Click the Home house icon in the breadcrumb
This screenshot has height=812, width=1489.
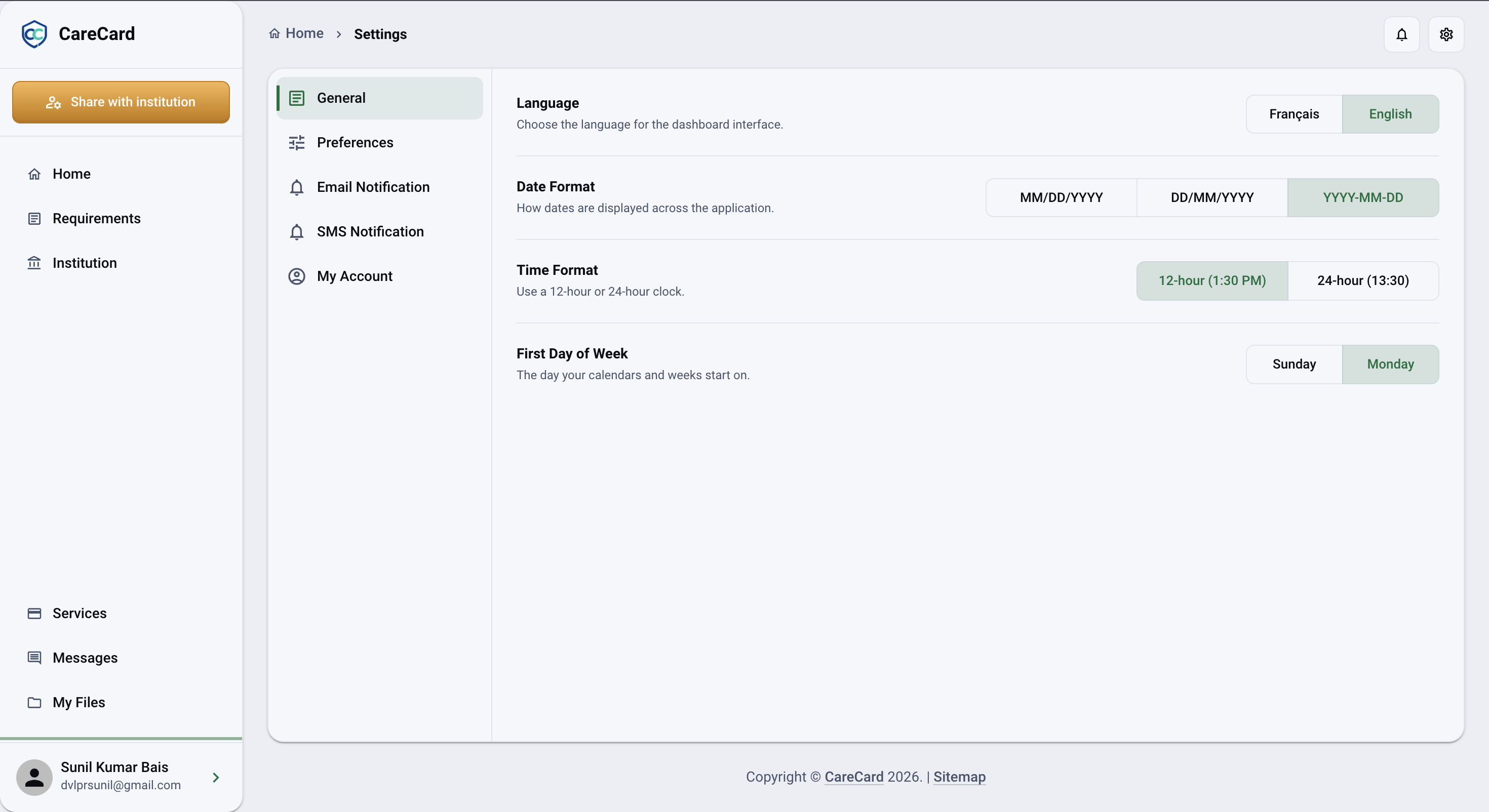click(275, 33)
